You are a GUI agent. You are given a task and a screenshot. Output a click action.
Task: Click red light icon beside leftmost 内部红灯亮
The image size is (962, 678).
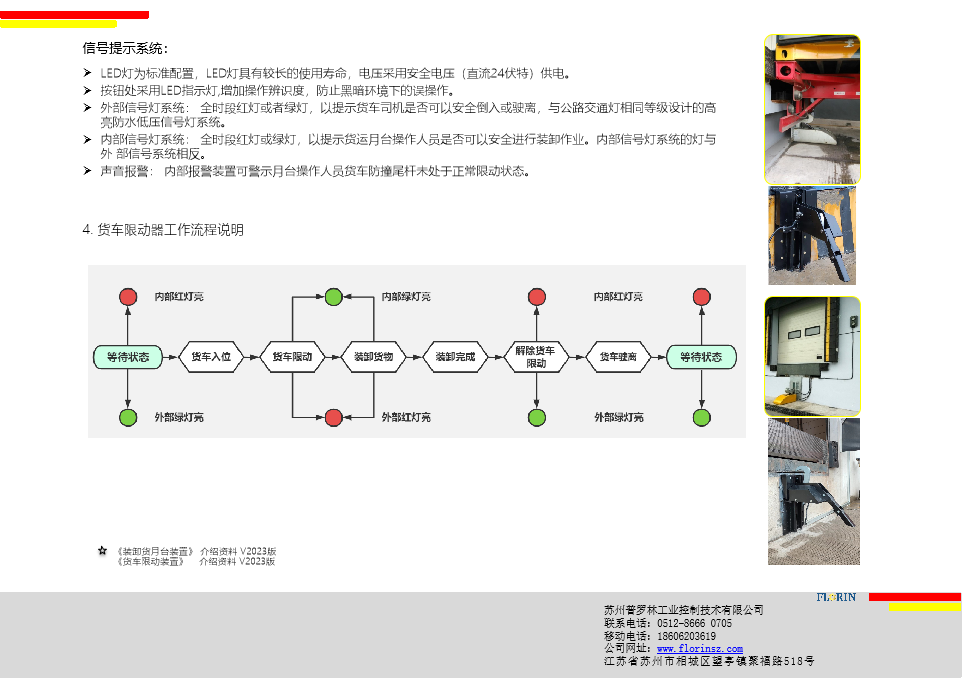tap(128, 297)
